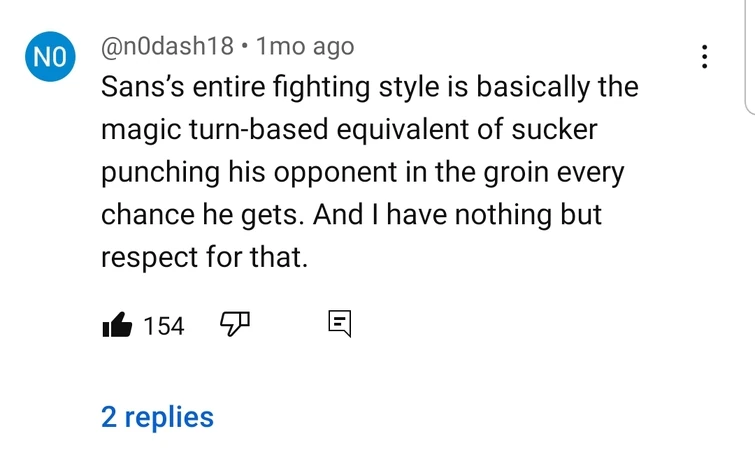The width and height of the screenshot is (755, 473).
Task: Visit the @n0dash18 channel username
Action: pos(167,46)
